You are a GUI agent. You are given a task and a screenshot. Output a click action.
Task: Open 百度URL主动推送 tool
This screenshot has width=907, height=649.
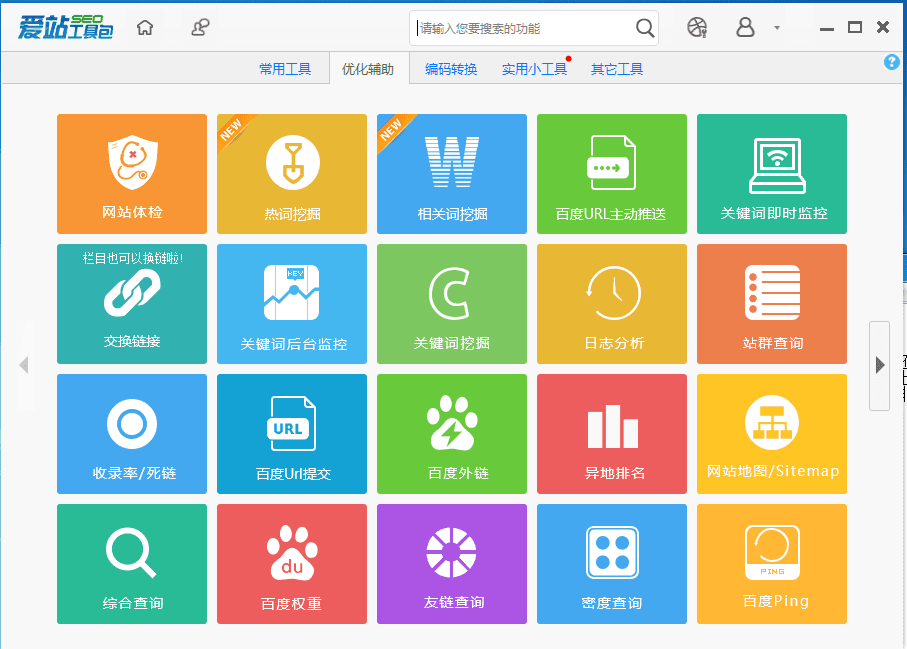coord(612,174)
